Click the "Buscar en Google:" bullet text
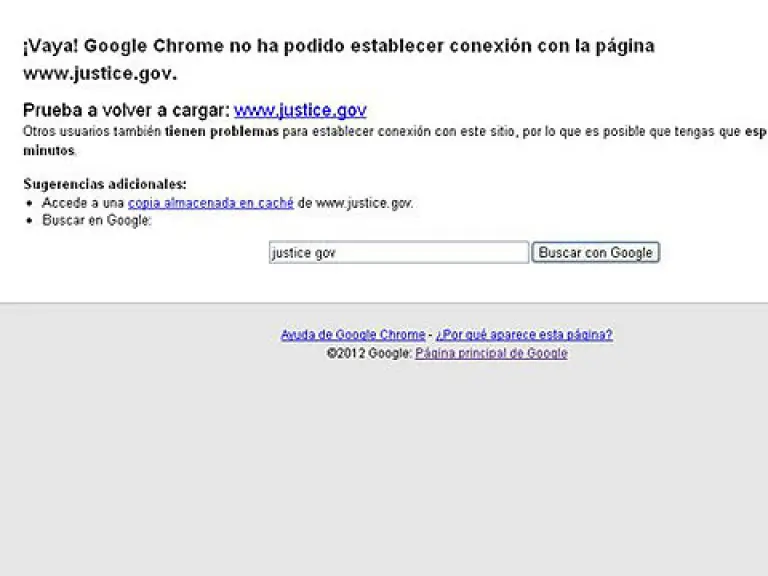 click(x=97, y=220)
